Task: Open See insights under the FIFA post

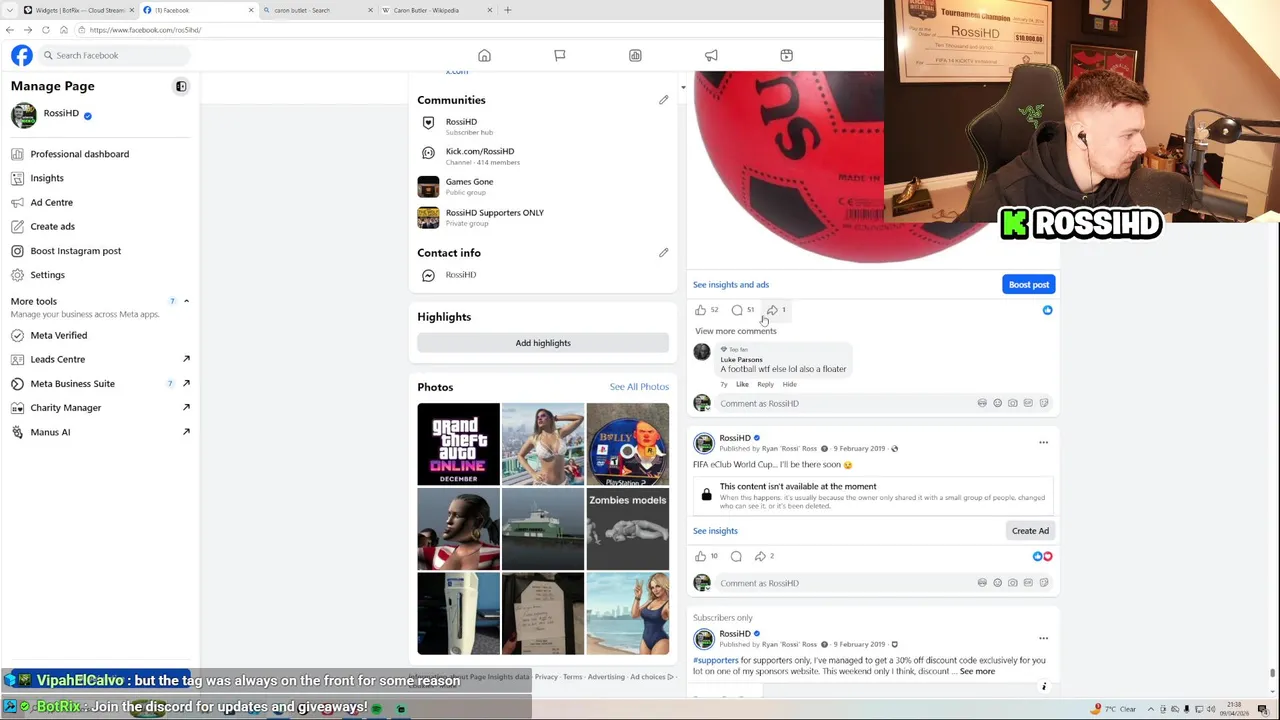Action: (x=715, y=531)
